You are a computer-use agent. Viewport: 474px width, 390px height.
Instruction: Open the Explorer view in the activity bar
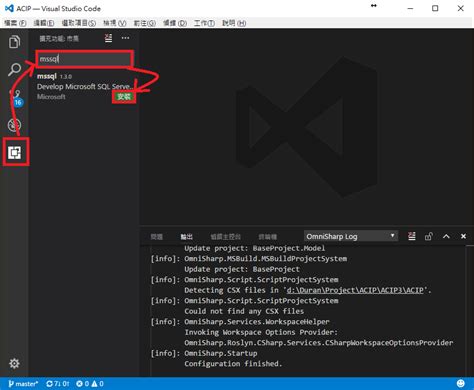click(x=14, y=42)
